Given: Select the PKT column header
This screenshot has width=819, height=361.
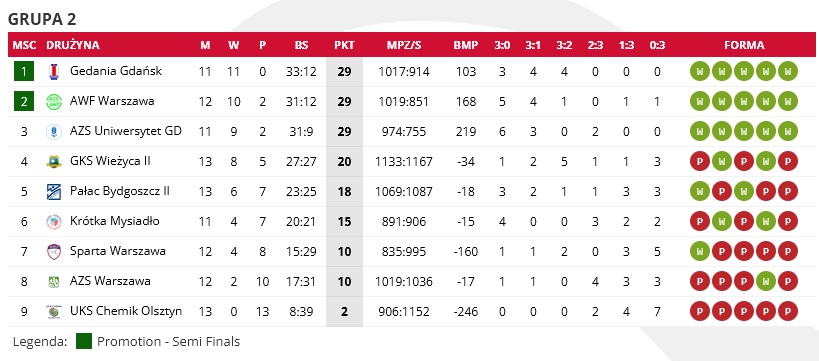Looking at the screenshot, I should click(344, 45).
